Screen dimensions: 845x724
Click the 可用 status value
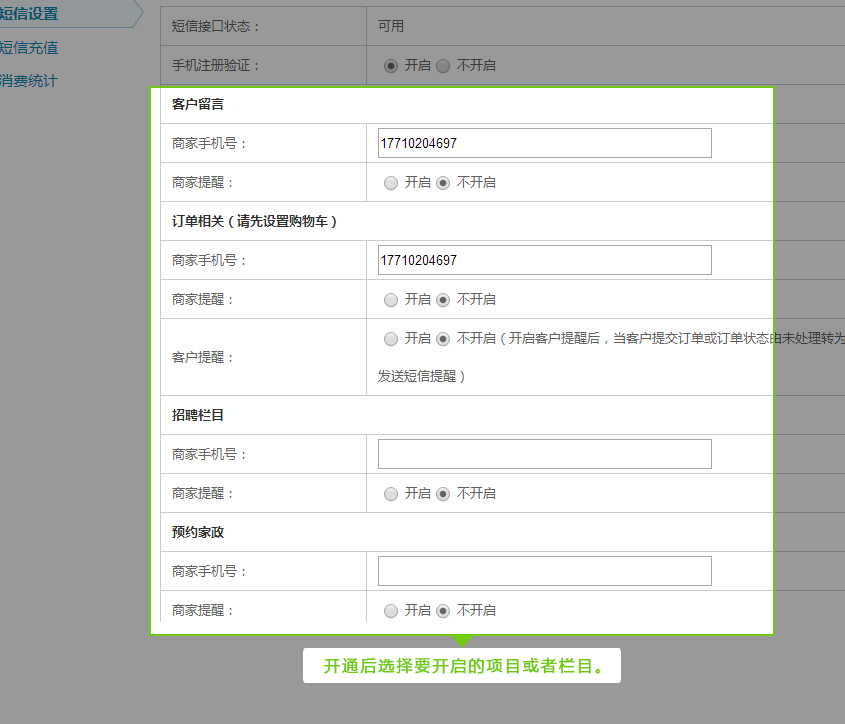point(391,26)
